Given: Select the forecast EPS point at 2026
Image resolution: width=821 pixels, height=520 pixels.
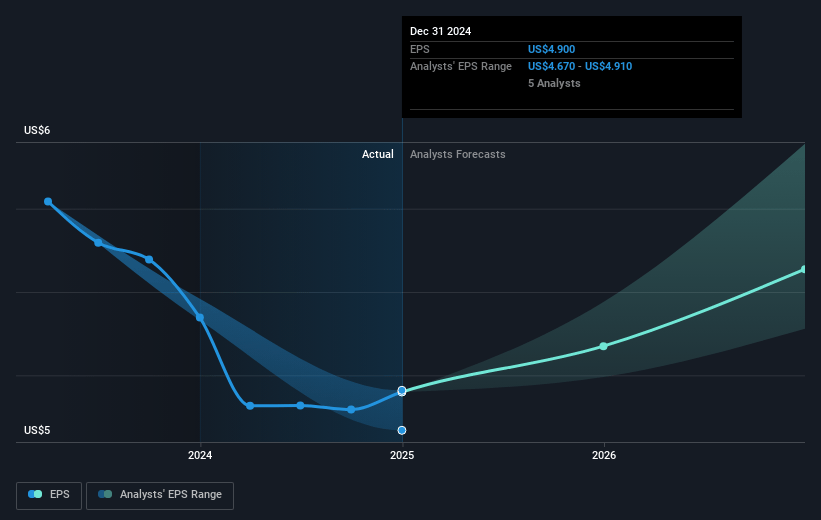Looking at the screenshot, I should coord(603,346).
